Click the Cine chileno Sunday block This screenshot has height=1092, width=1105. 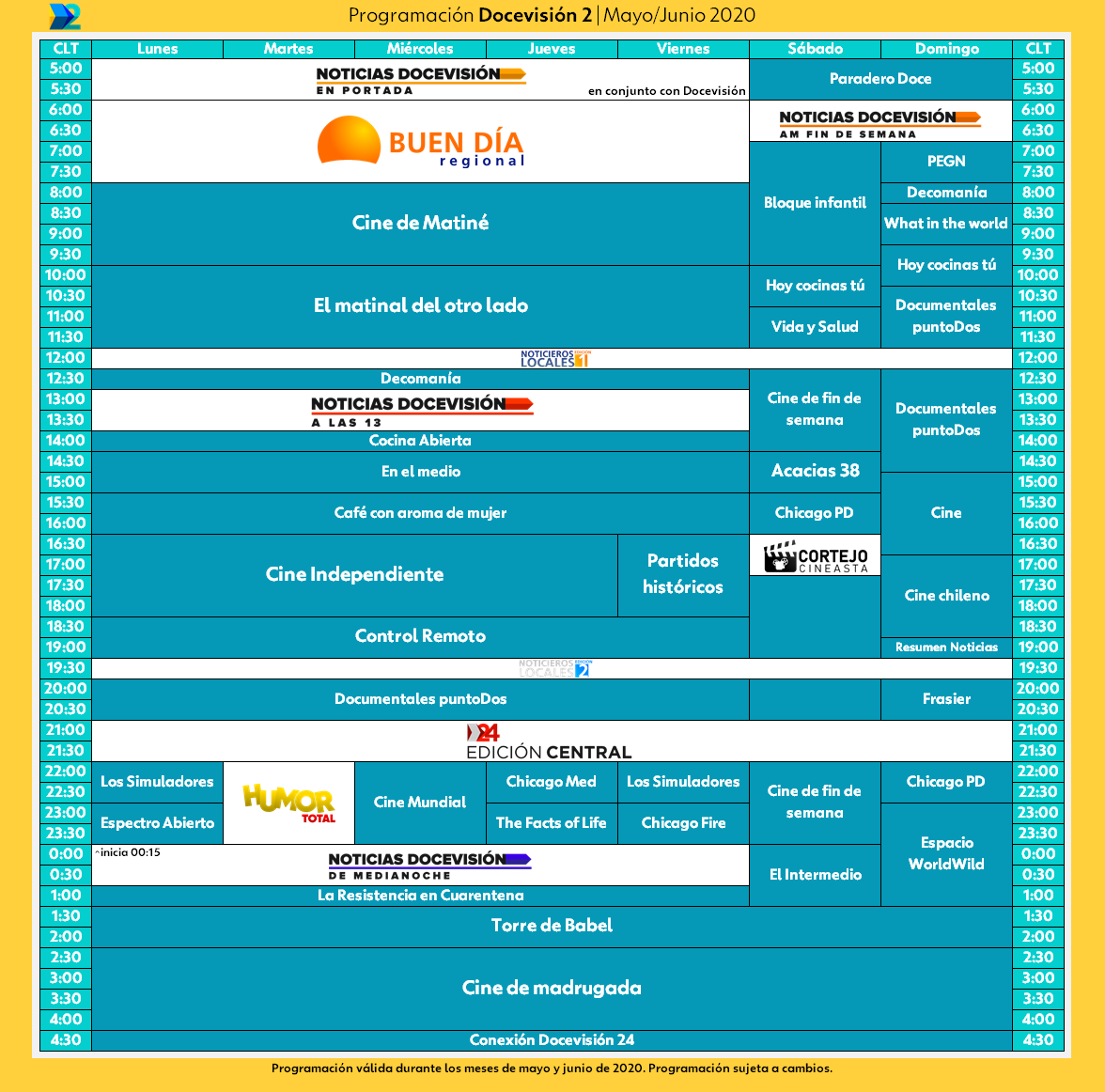946,597
